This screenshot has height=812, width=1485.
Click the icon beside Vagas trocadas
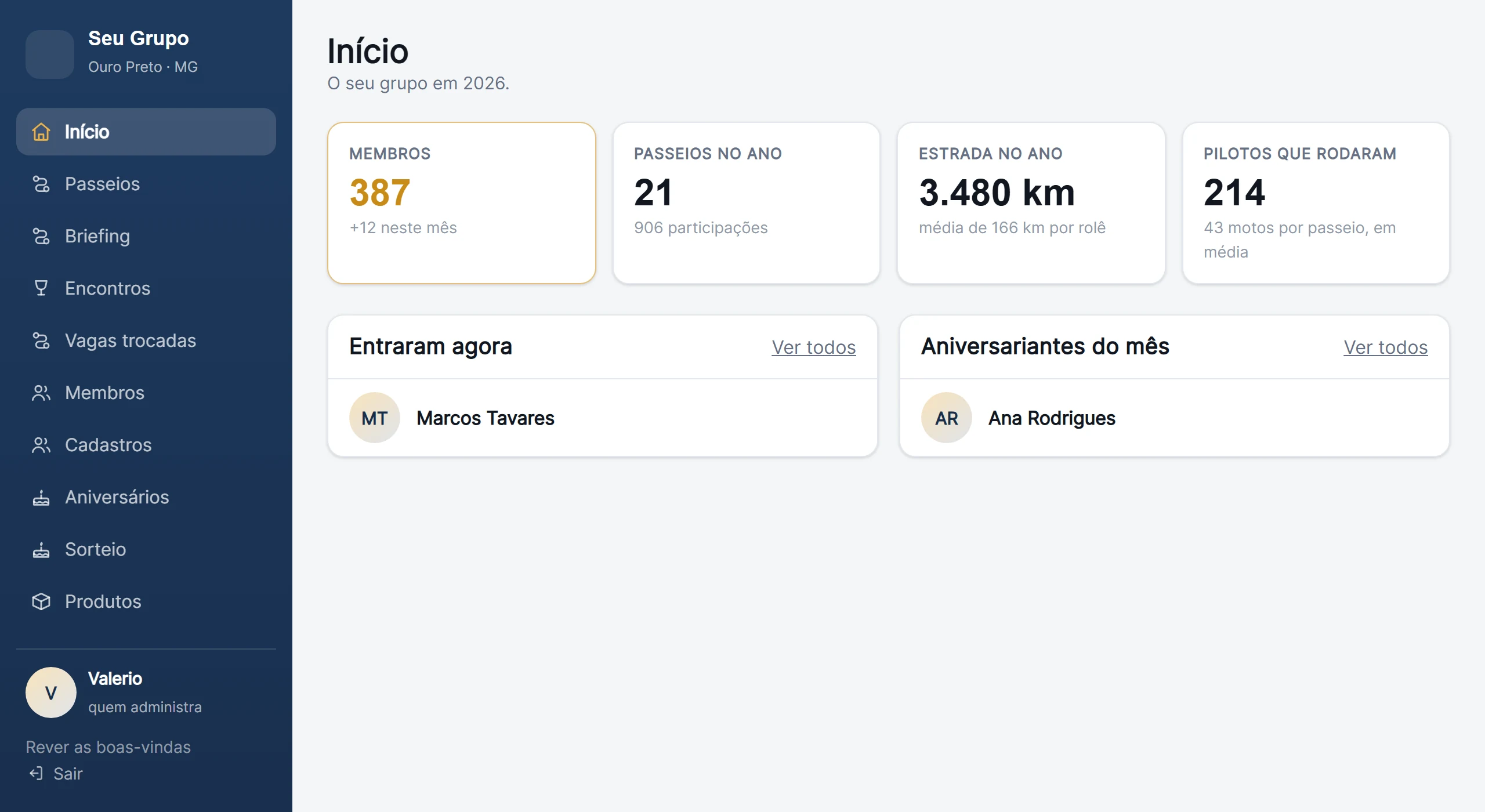(x=41, y=340)
